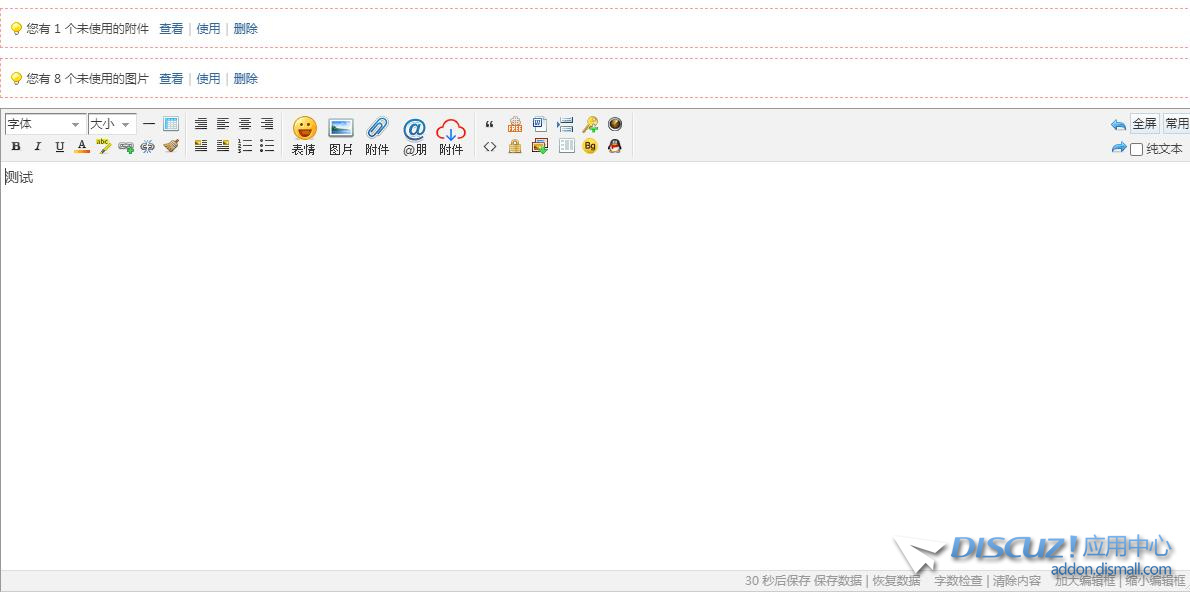
Task: Enable the 纯文本 plain text checkbox
Action: (1136, 149)
